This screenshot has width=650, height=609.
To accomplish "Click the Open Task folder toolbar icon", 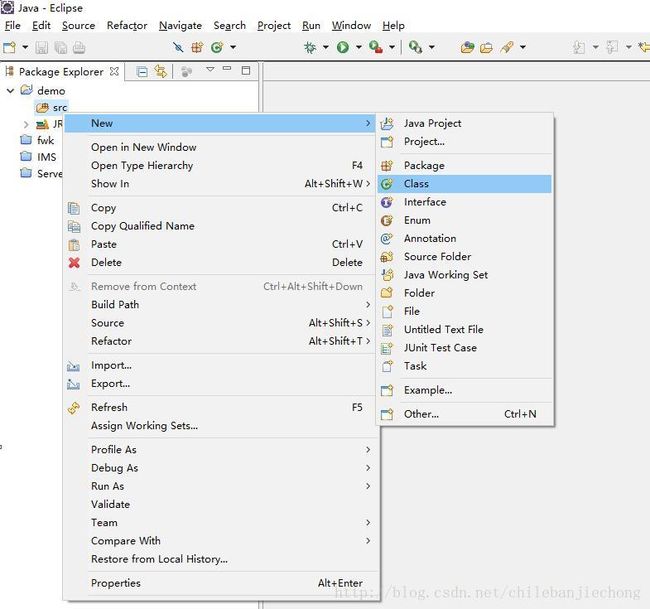I will coord(486,48).
